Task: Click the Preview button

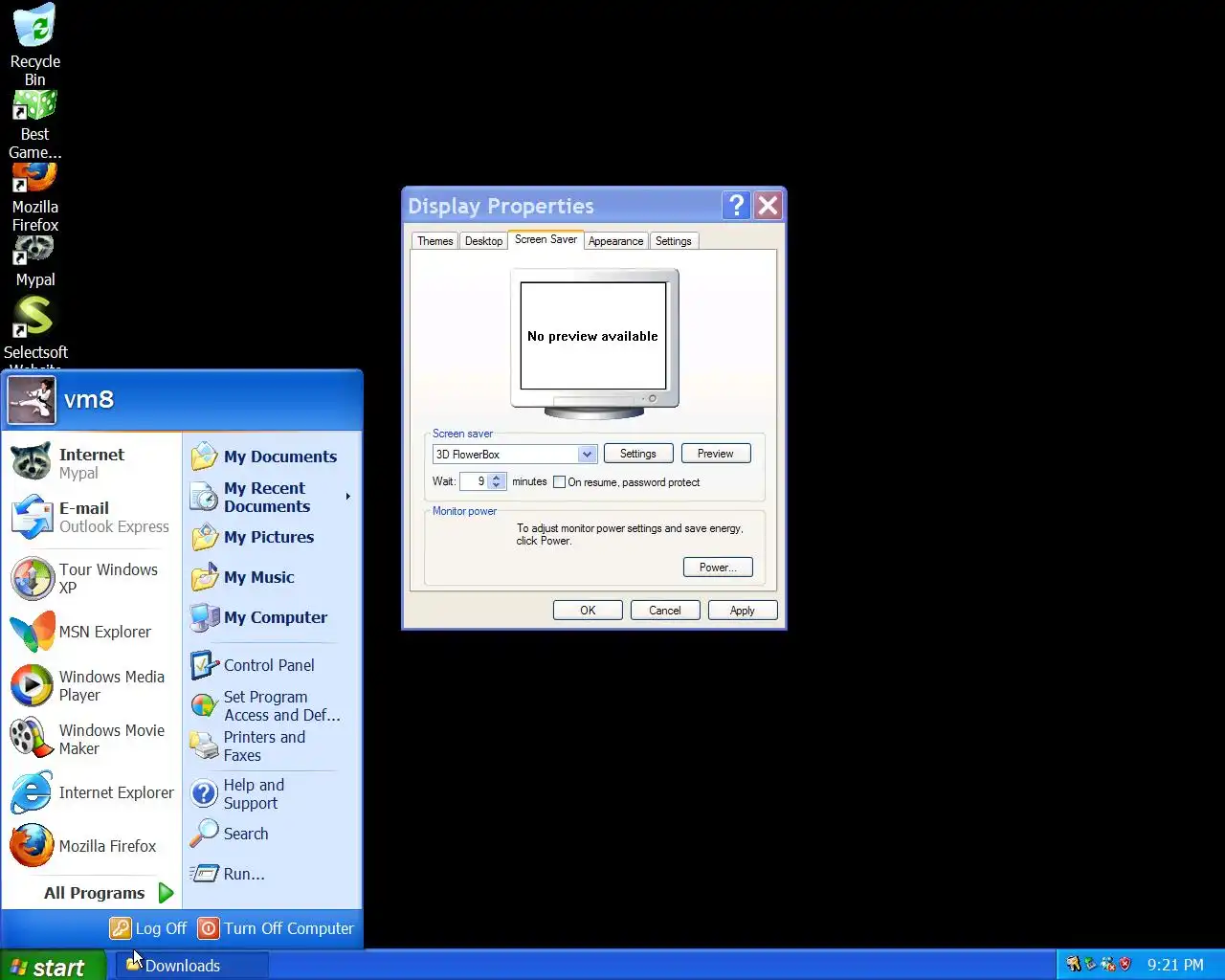Action: click(716, 454)
